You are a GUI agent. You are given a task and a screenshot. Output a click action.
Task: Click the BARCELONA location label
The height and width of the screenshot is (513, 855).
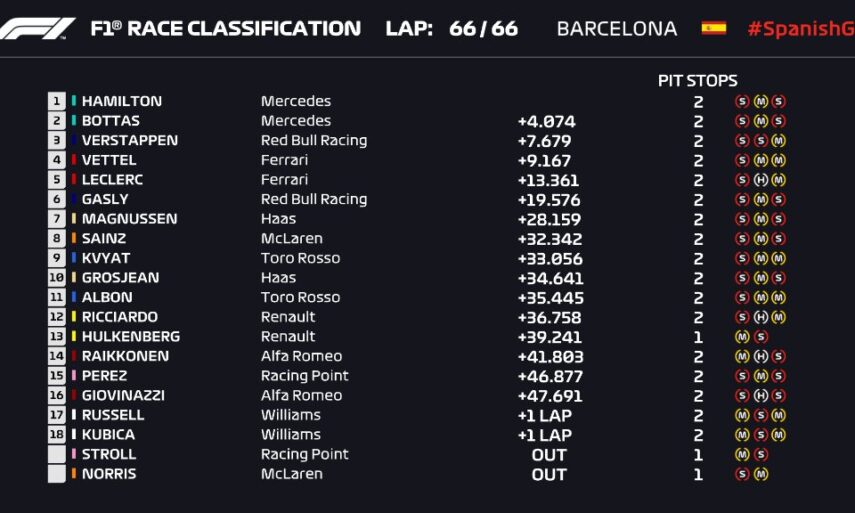616,28
